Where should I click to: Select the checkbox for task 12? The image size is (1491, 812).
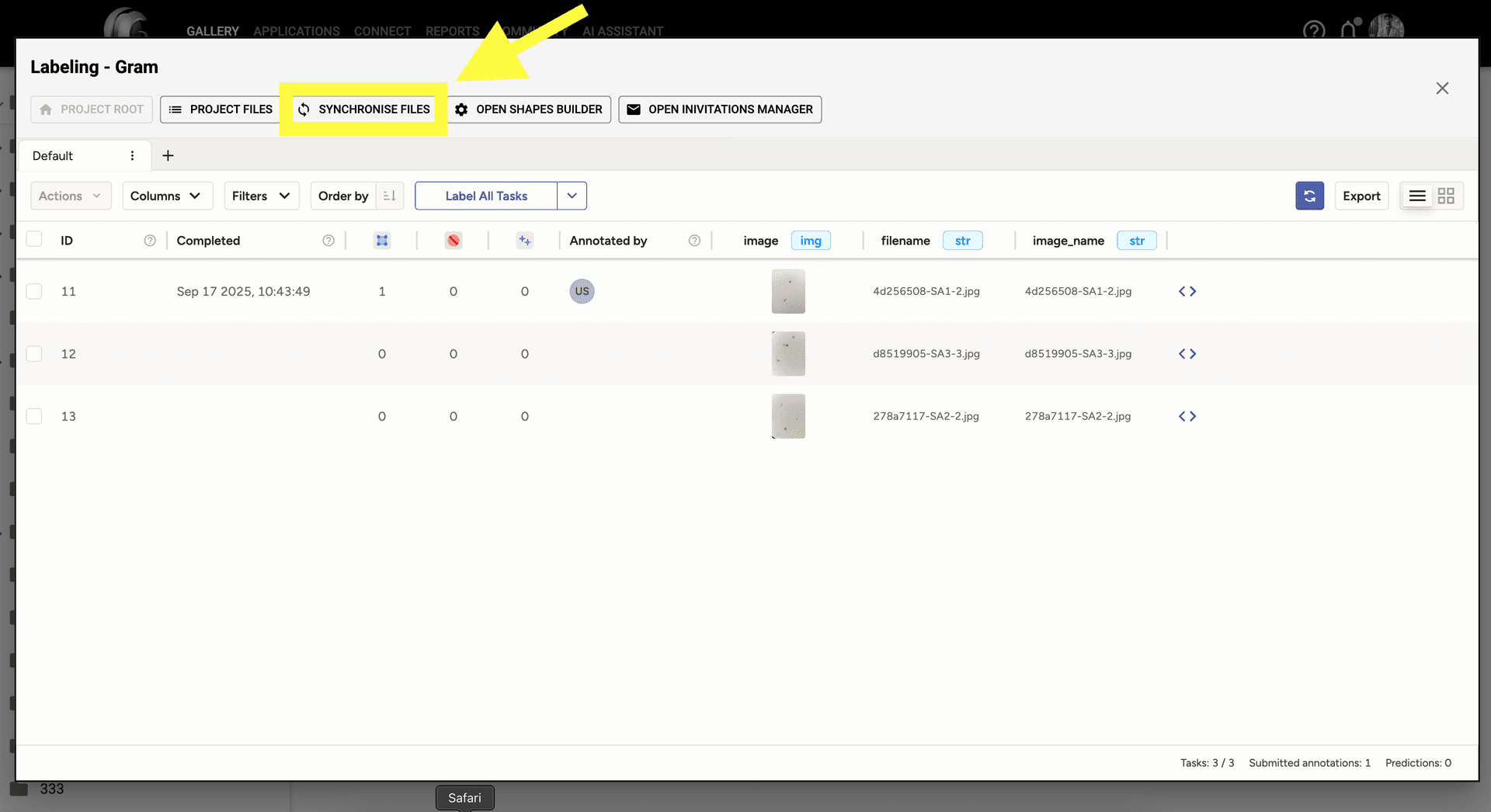pos(34,354)
